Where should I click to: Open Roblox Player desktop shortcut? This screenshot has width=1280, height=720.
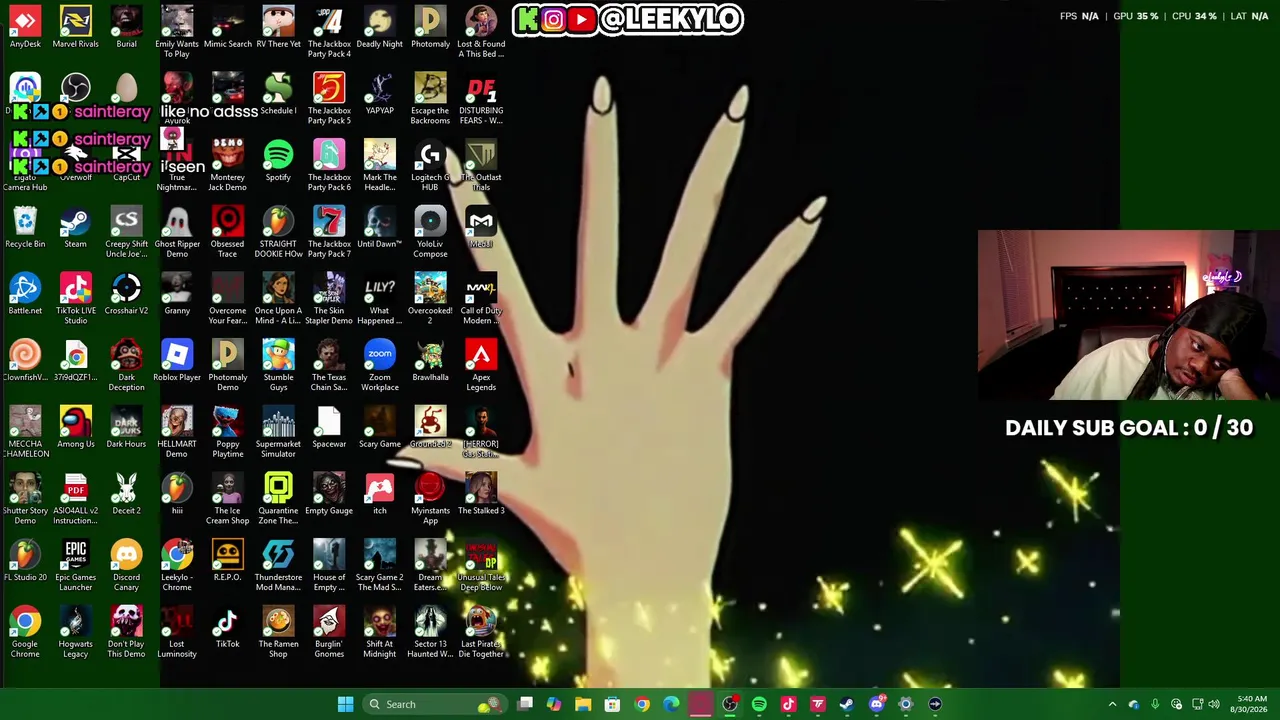point(177,361)
